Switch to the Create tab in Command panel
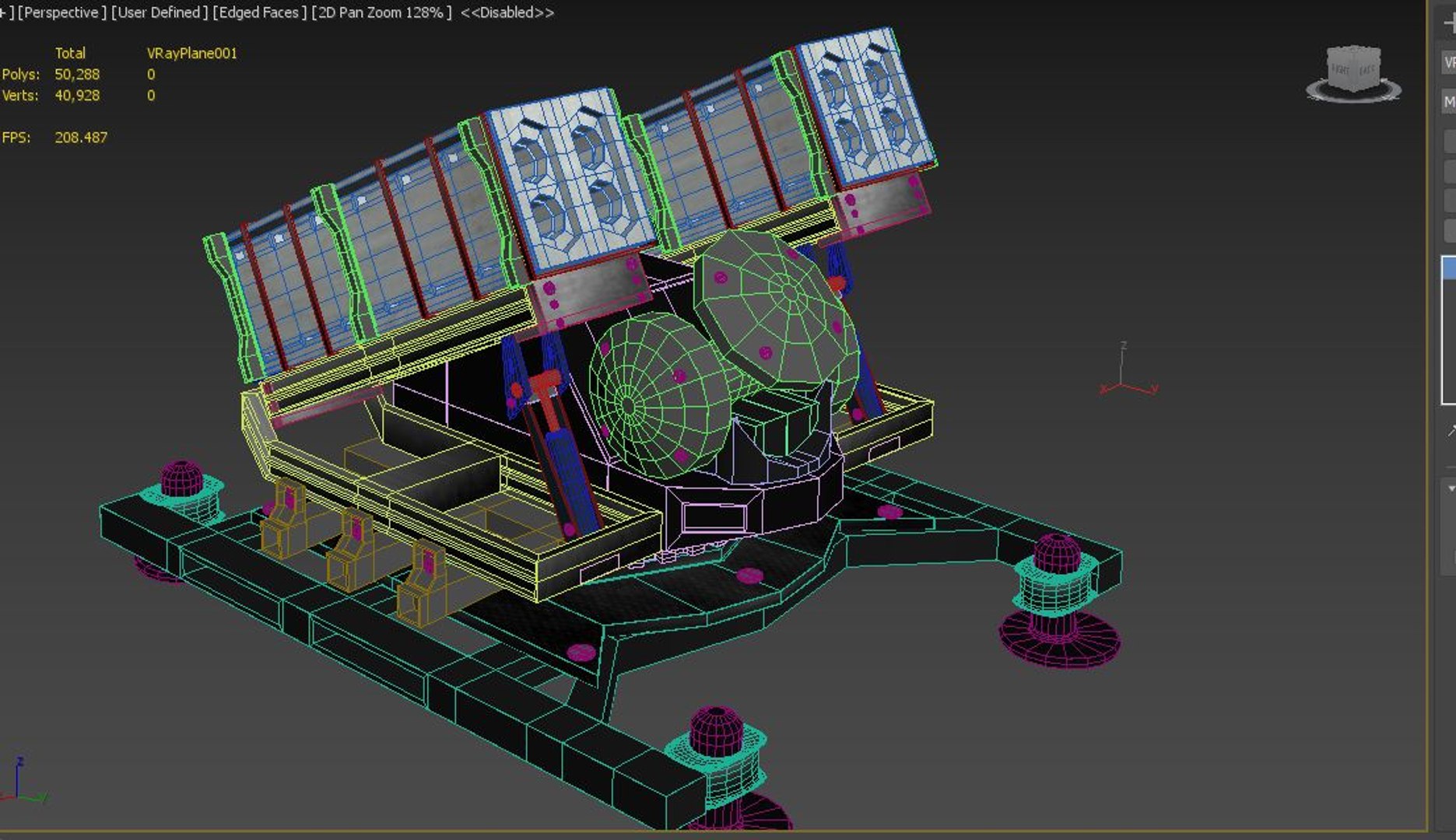 click(x=1449, y=24)
